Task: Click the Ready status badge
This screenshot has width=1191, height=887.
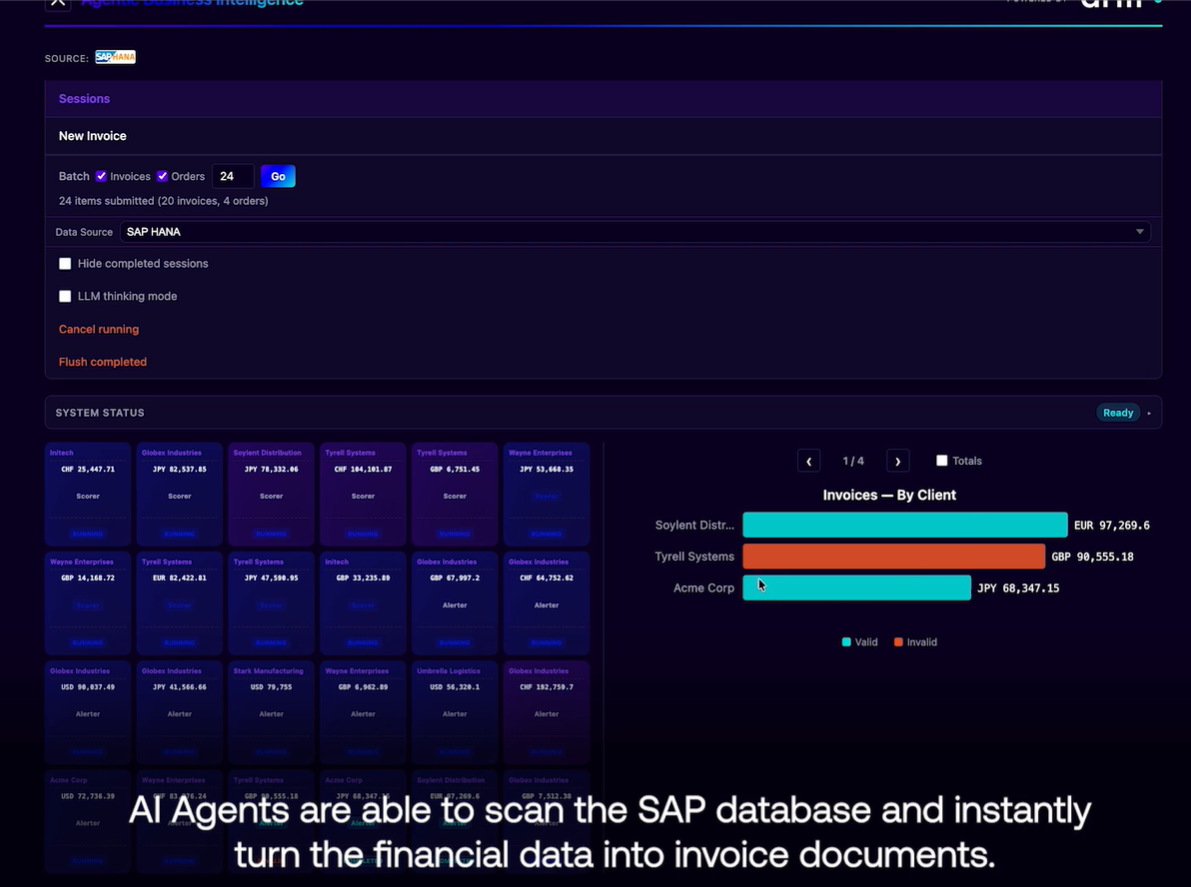Action: click(x=1118, y=412)
